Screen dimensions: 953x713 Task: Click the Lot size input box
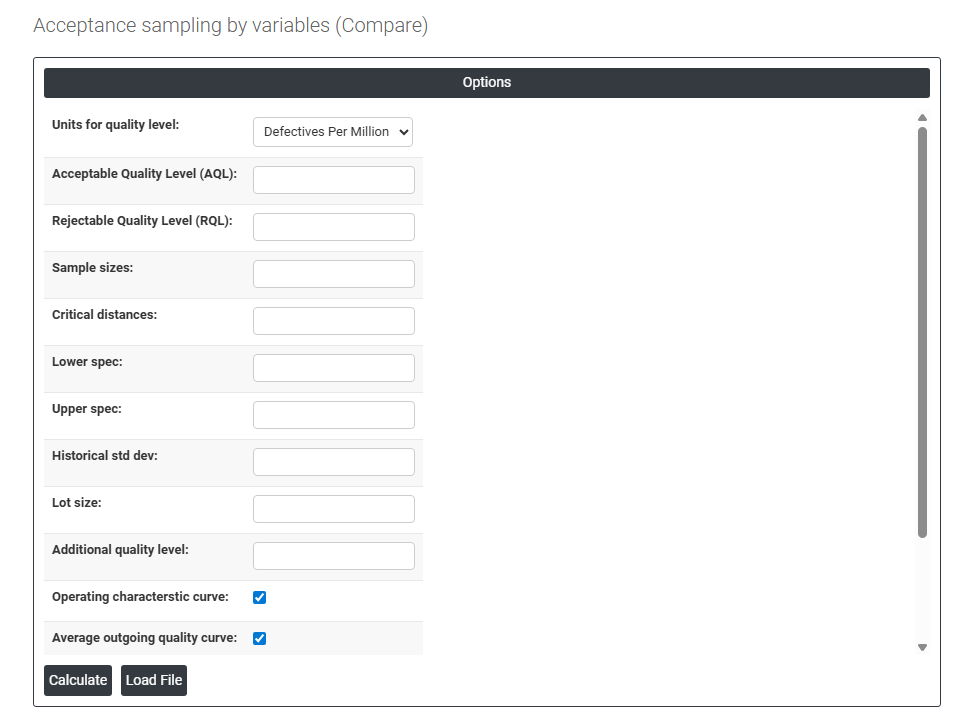click(x=333, y=509)
